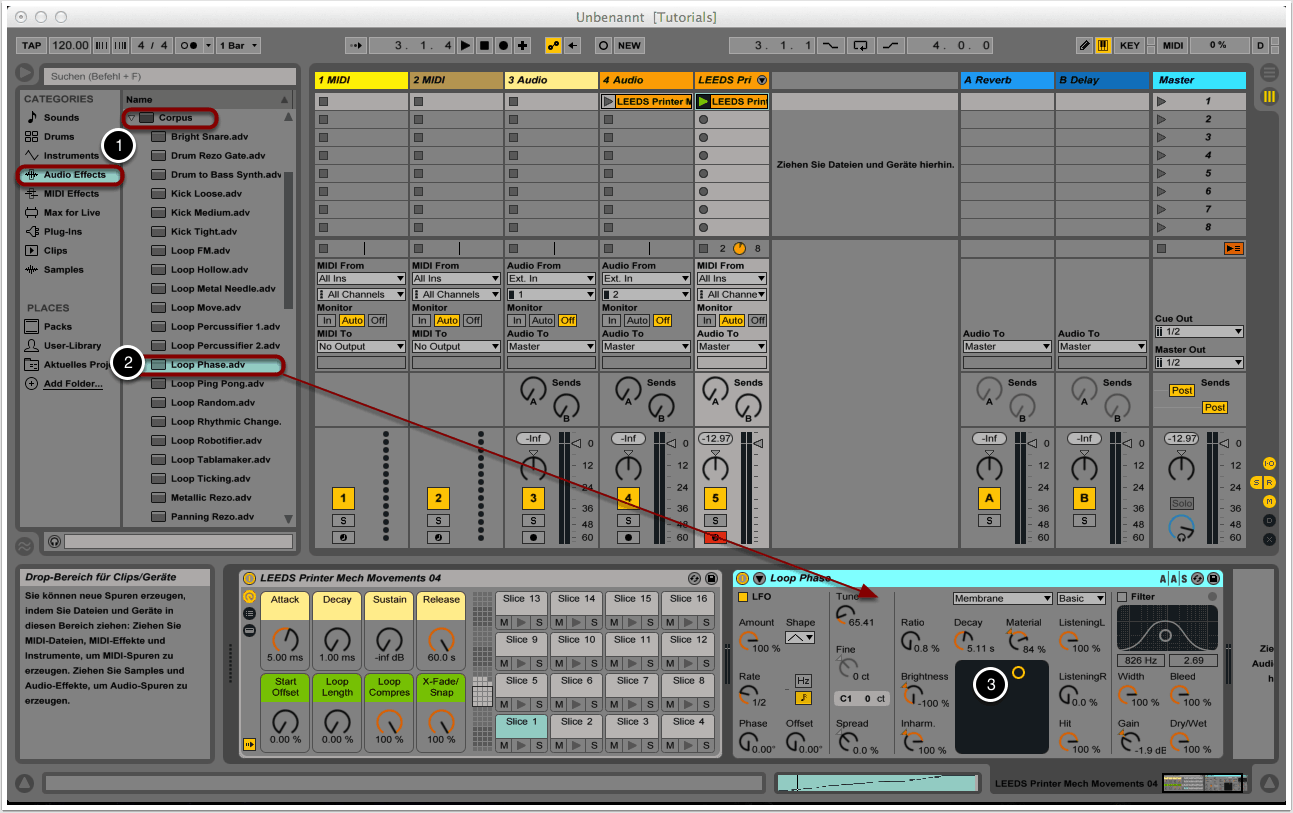
Task: Open the Membrane resonance type dropdown
Action: coord(1002,598)
